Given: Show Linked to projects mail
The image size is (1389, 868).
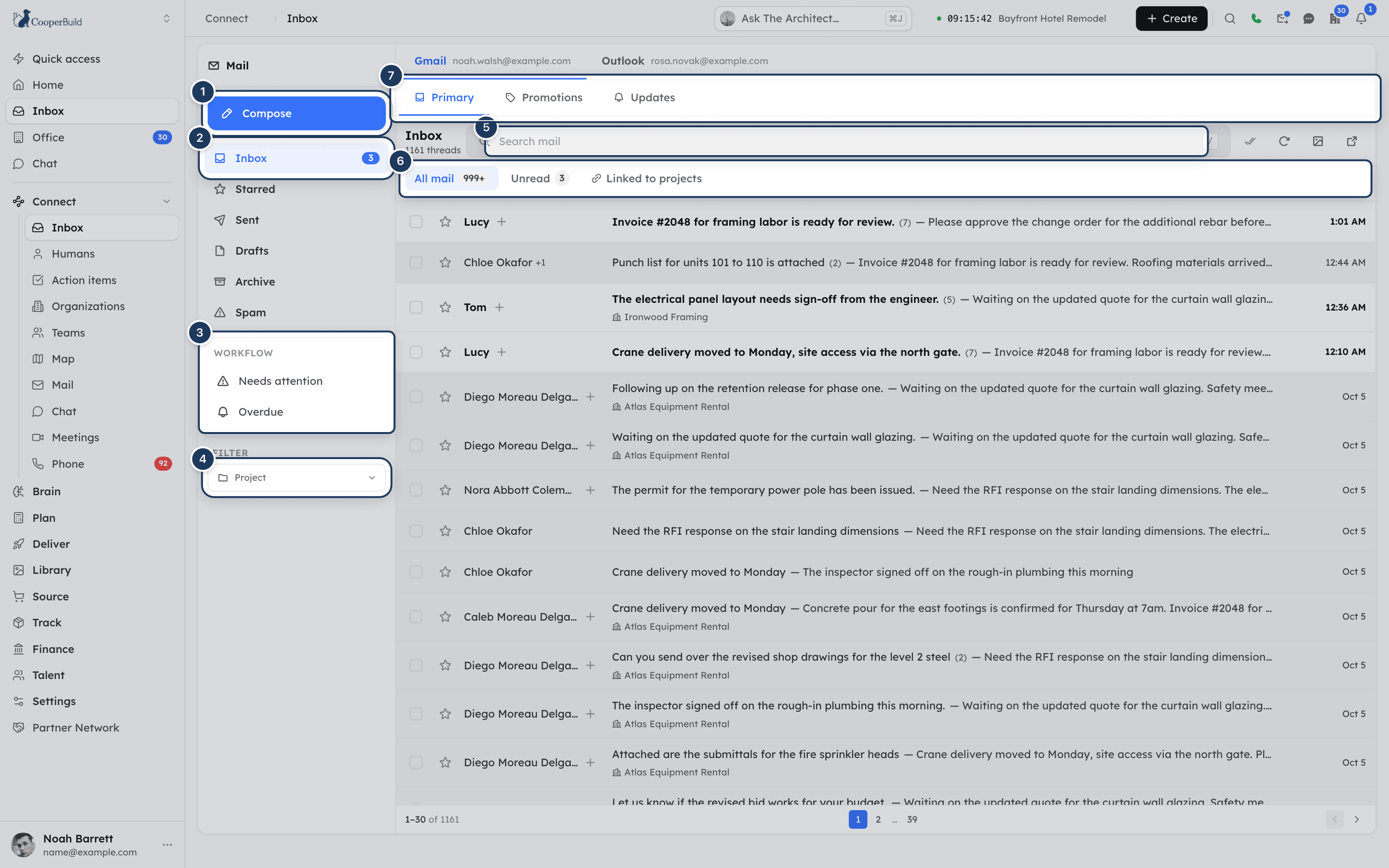Looking at the screenshot, I should (646, 178).
